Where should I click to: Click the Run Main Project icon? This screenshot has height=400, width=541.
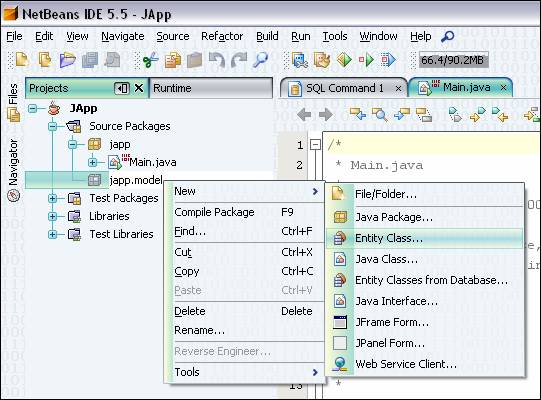[344, 60]
